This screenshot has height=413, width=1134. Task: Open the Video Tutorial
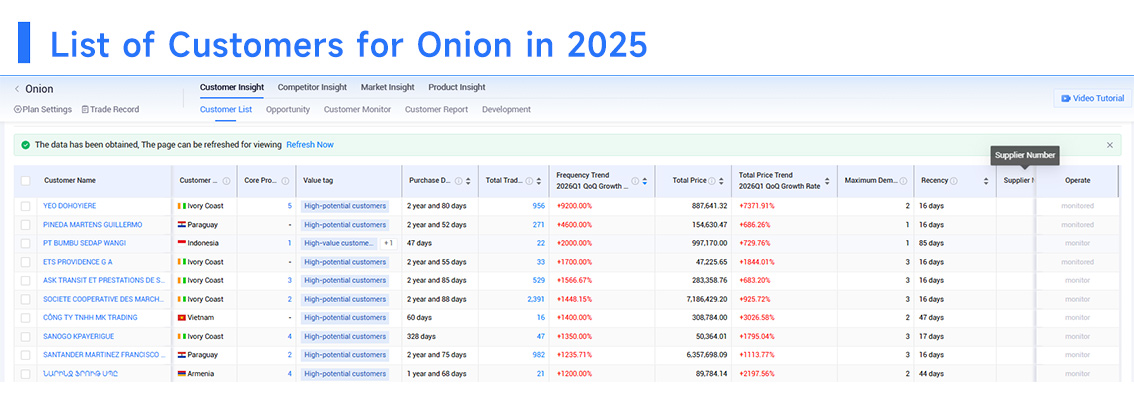pos(1092,98)
